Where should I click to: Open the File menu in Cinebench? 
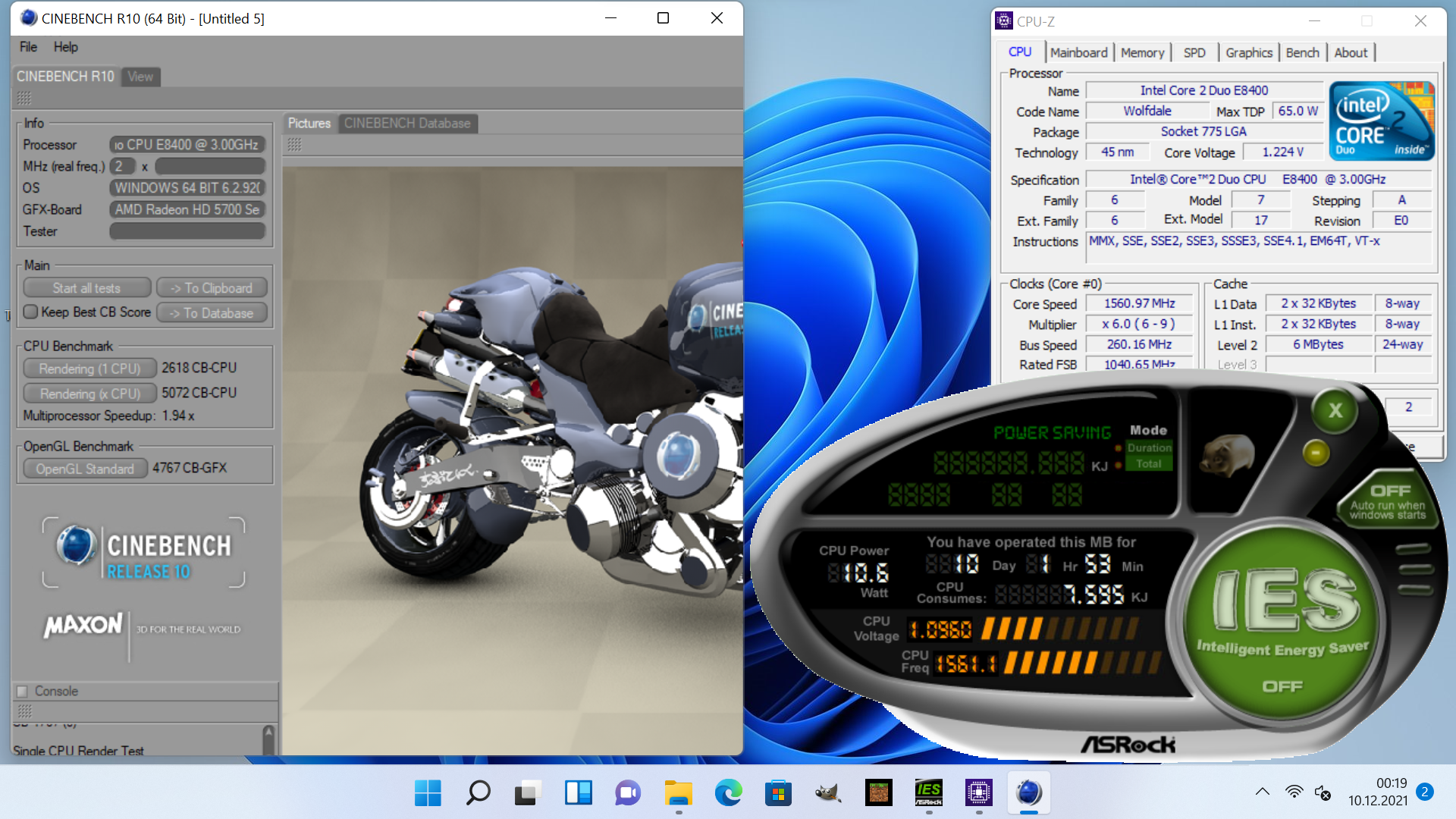pyautogui.click(x=28, y=47)
